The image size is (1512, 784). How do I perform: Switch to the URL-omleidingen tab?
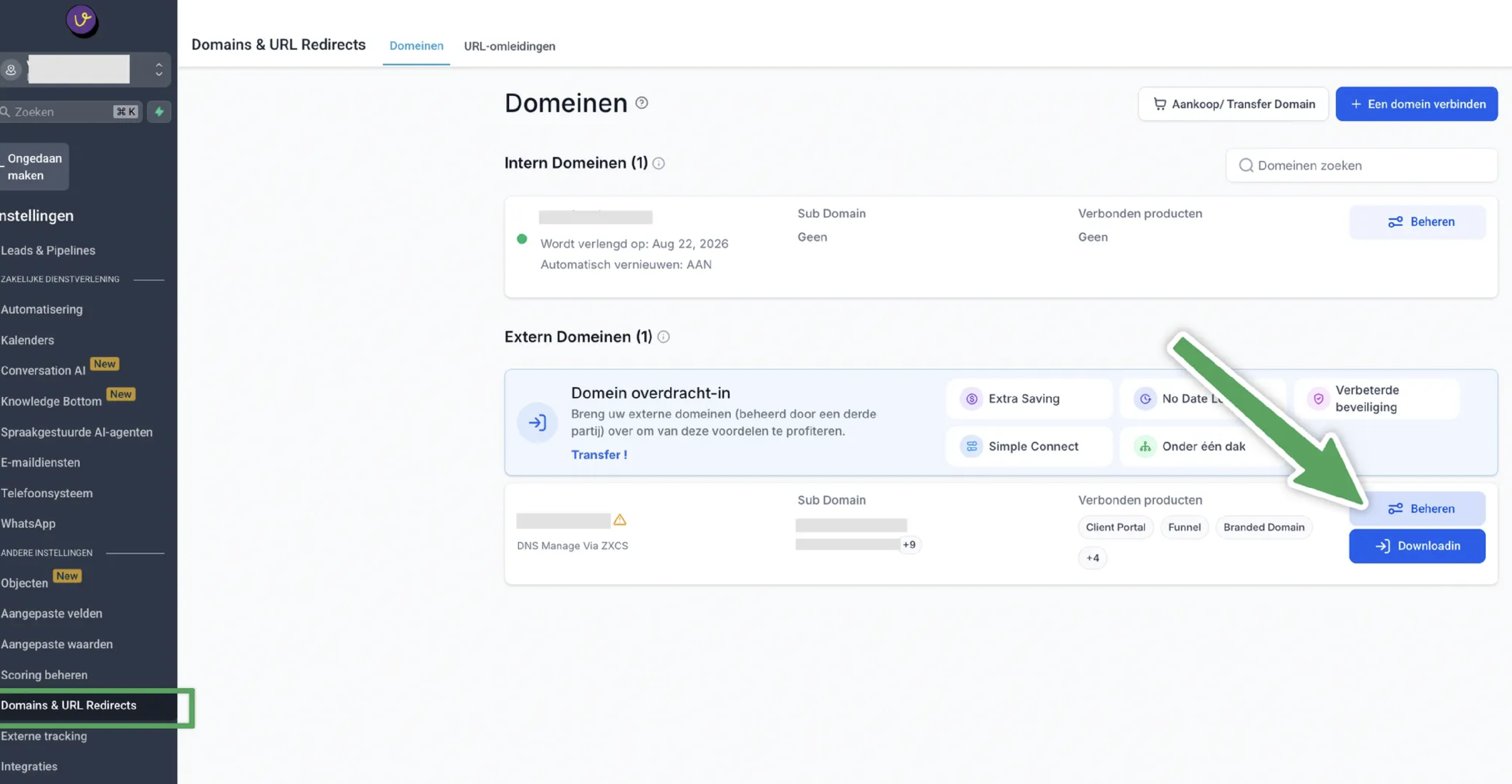click(509, 46)
